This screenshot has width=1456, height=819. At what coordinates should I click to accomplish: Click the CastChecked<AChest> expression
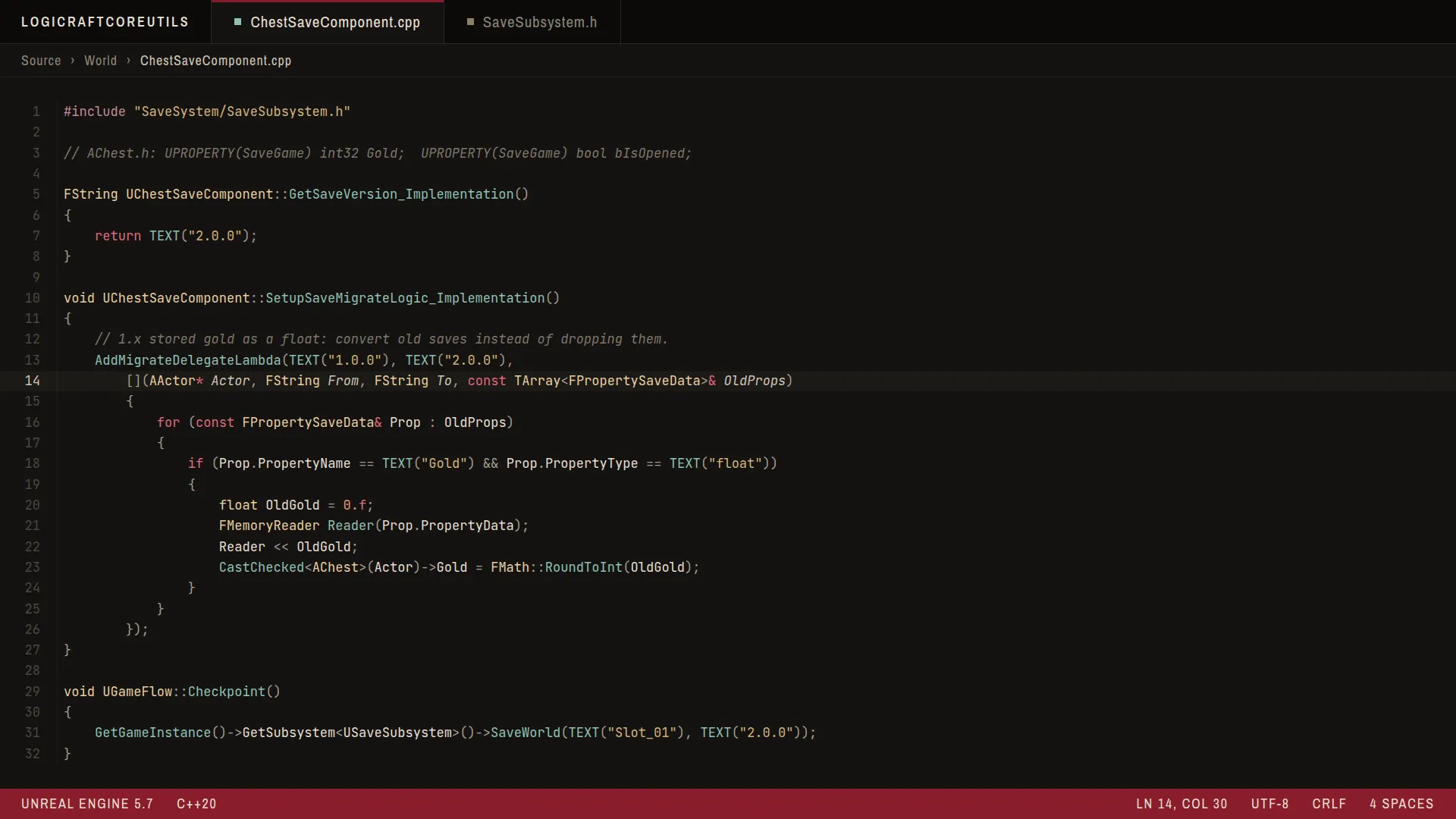pos(293,567)
